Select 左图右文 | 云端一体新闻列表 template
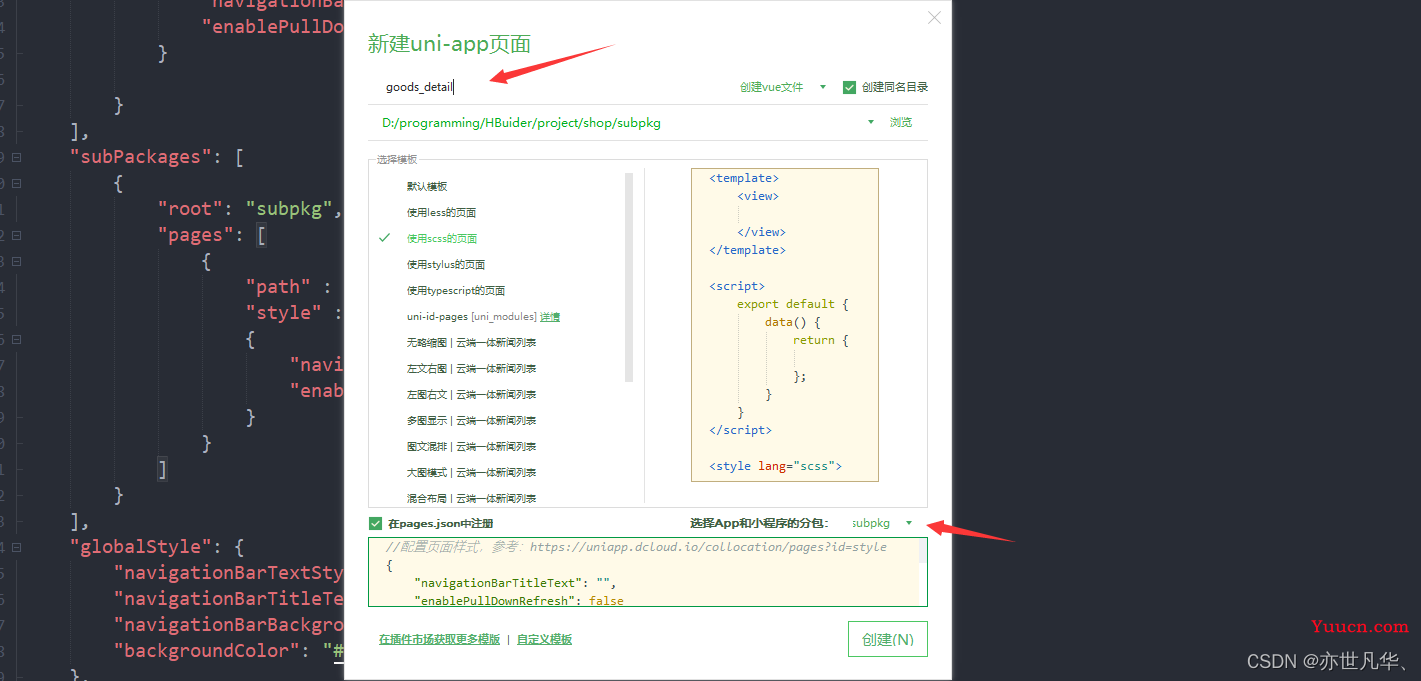Viewport: 1421px width, 681px height. pos(471,395)
